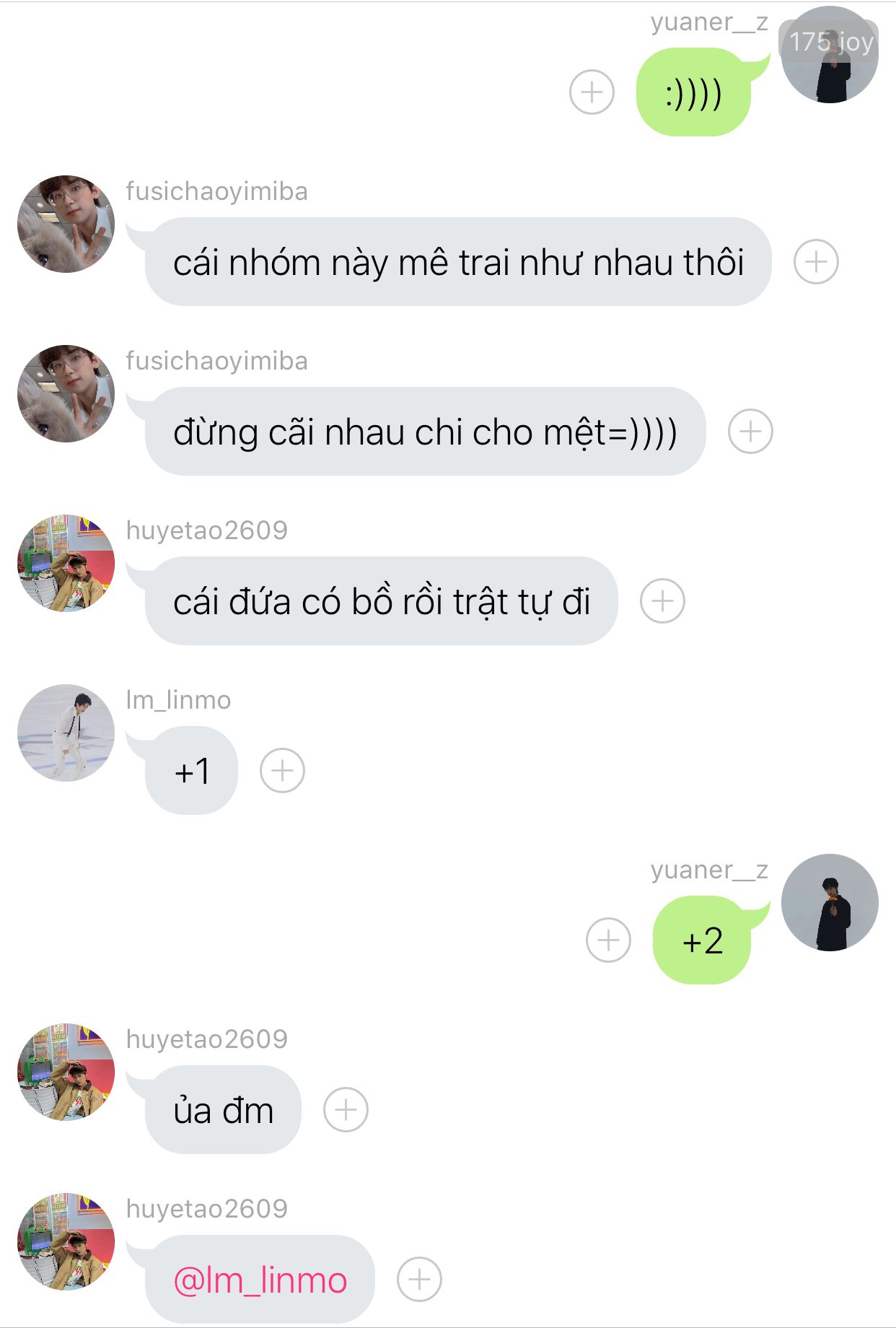Tap plus icon next to "cái nhóm này mê trai" message
896x1328 pixels.
(816, 261)
